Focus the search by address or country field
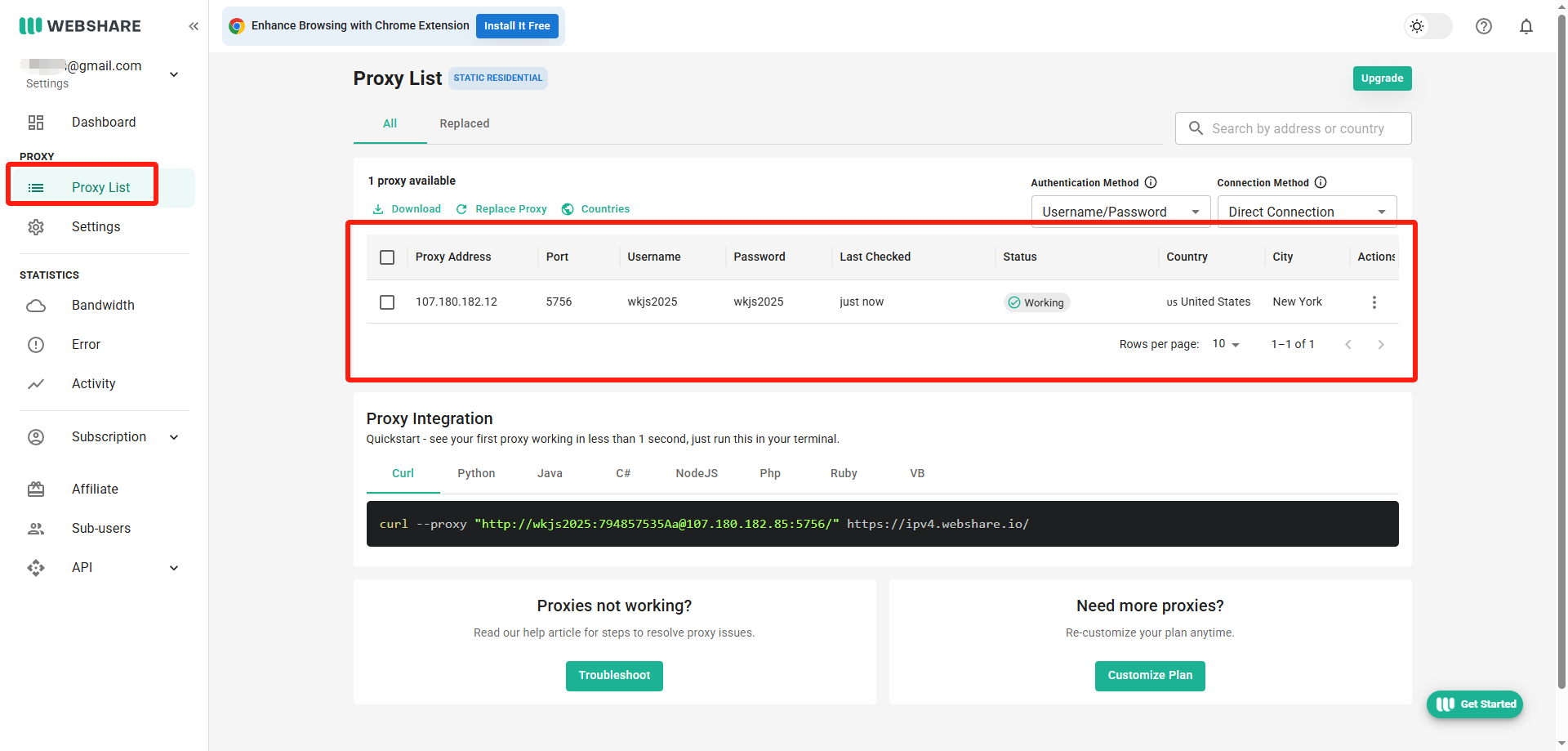The width and height of the screenshot is (1568, 751). click(x=1293, y=128)
